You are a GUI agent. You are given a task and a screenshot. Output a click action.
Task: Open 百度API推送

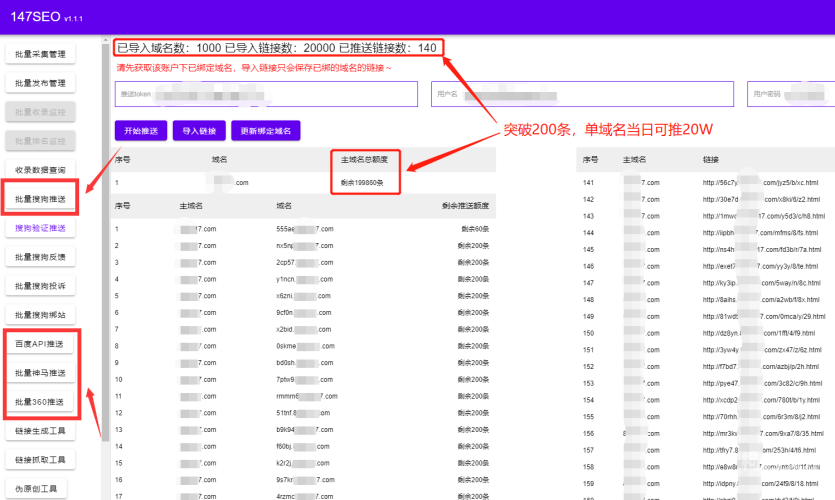(40, 344)
